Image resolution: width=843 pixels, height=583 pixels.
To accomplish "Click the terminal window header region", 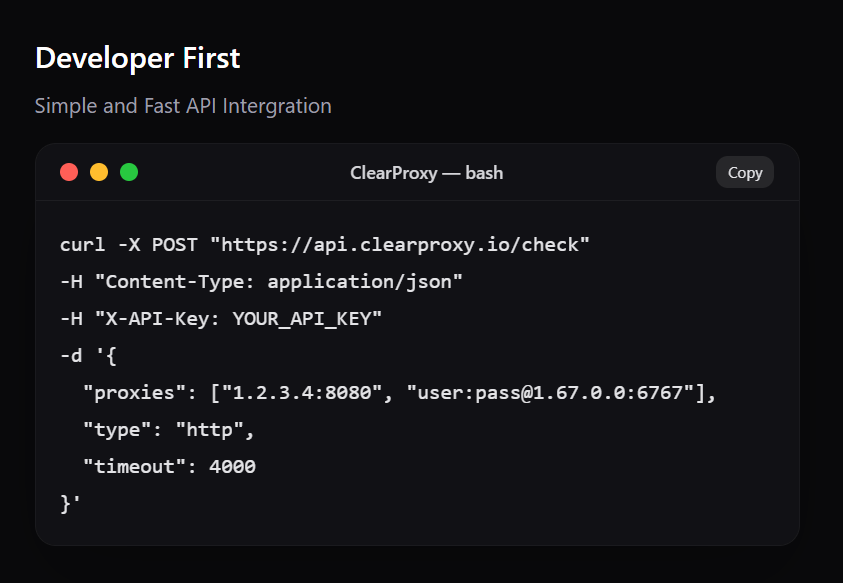I will (600, 172).
